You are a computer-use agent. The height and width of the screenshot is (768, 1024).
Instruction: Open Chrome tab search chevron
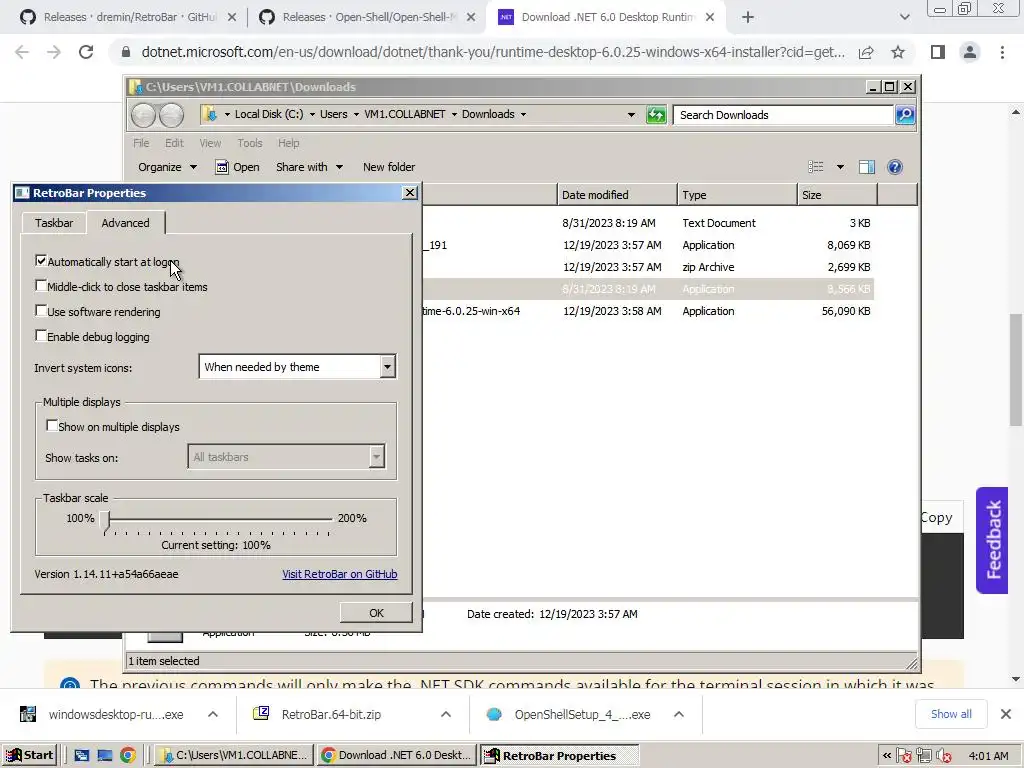904,18
